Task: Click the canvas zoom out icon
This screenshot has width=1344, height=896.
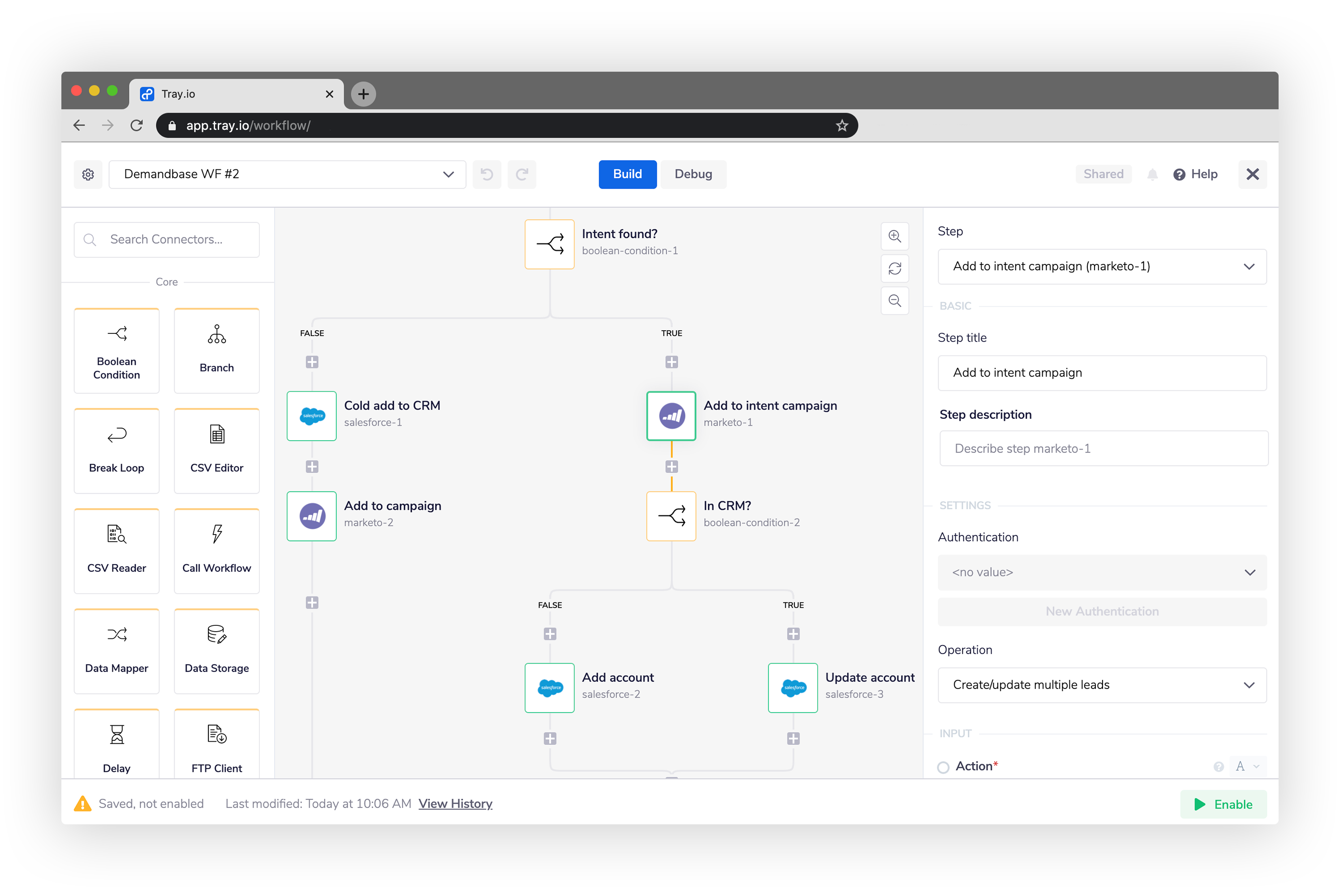Action: tap(894, 301)
